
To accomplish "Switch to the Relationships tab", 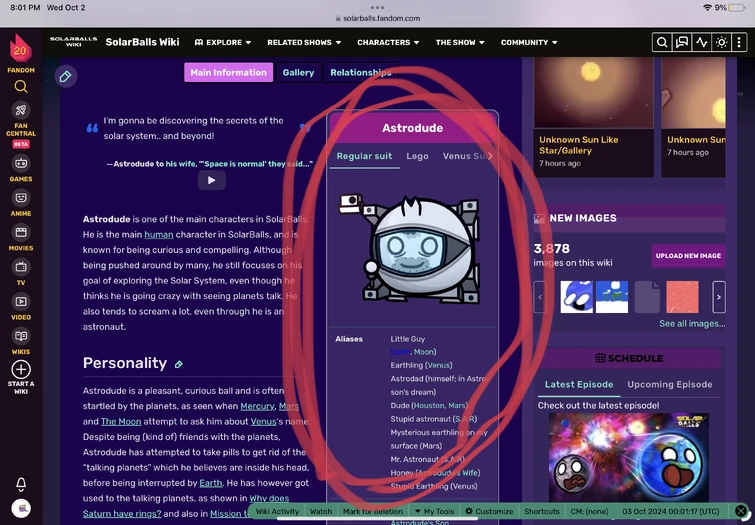I will 361,72.
